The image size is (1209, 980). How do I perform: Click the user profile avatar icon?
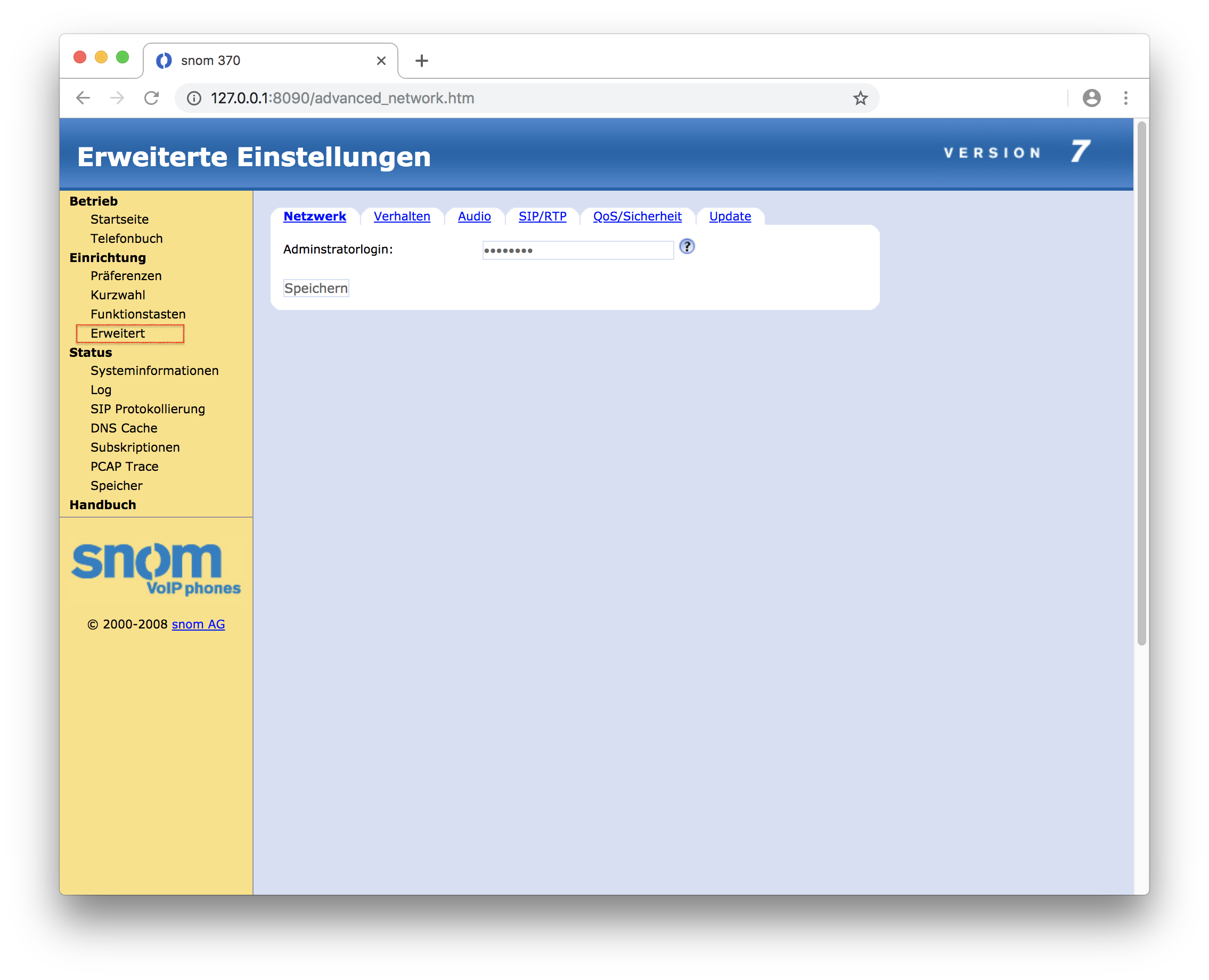pyautogui.click(x=1091, y=98)
